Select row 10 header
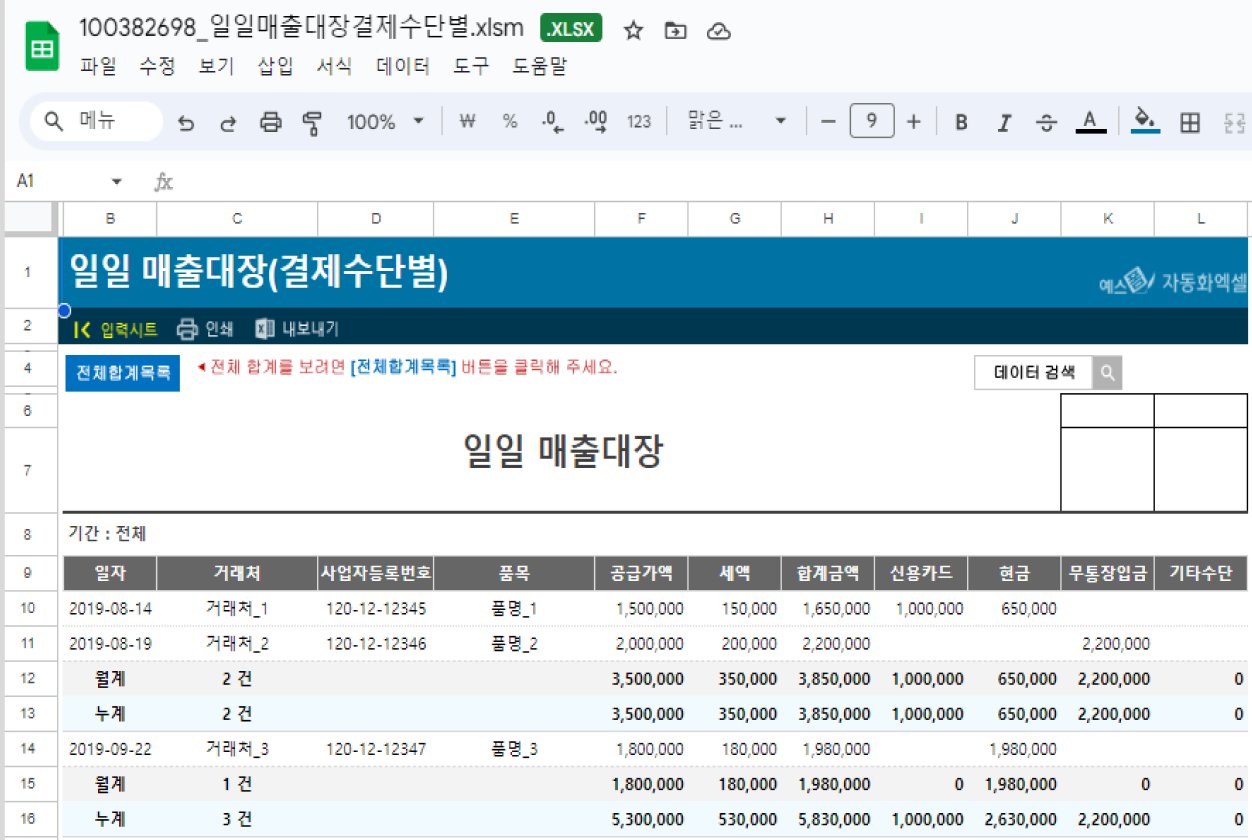This screenshot has width=1252, height=840. coord(28,608)
